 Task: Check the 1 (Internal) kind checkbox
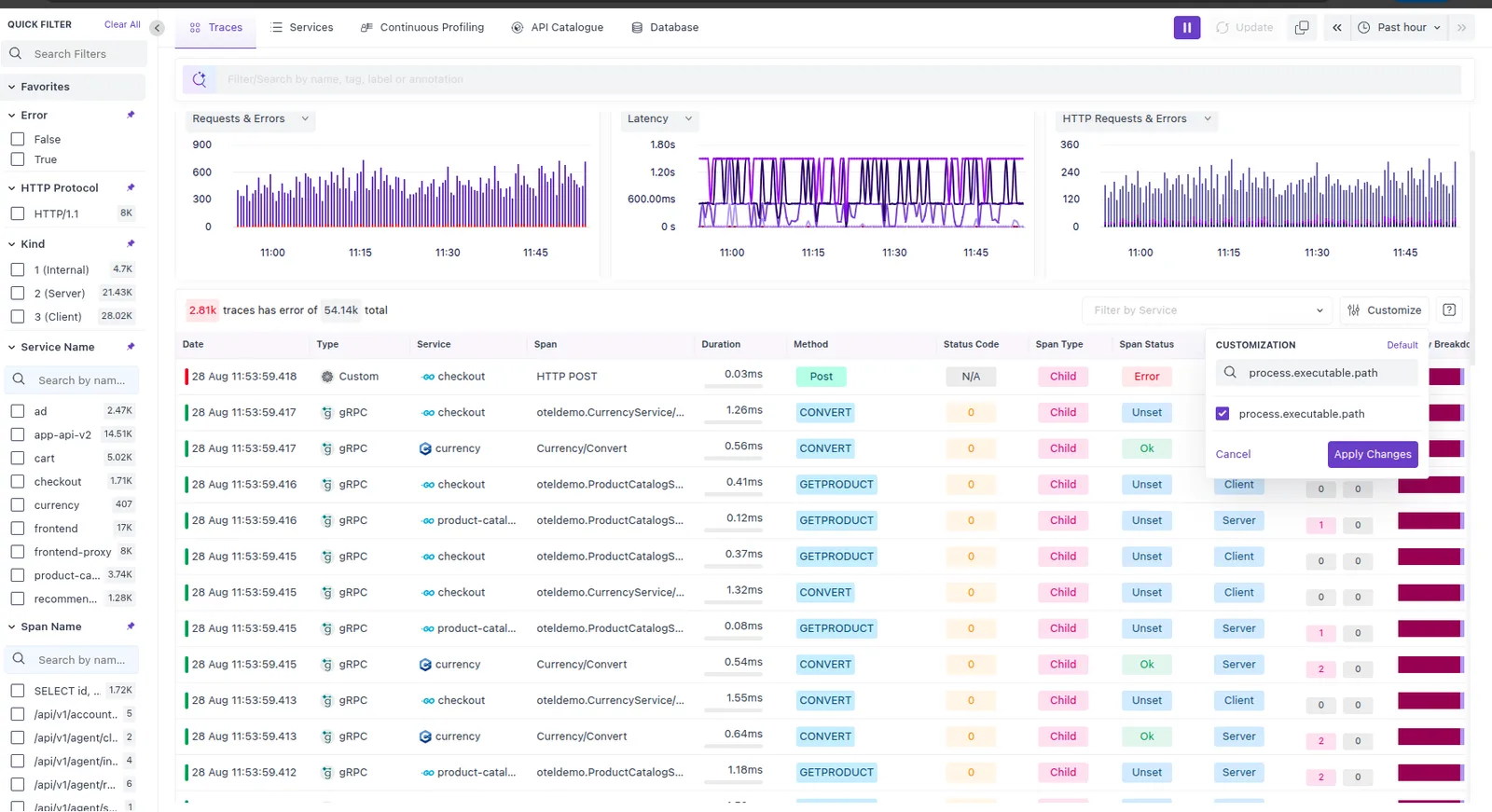[x=17, y=269]
